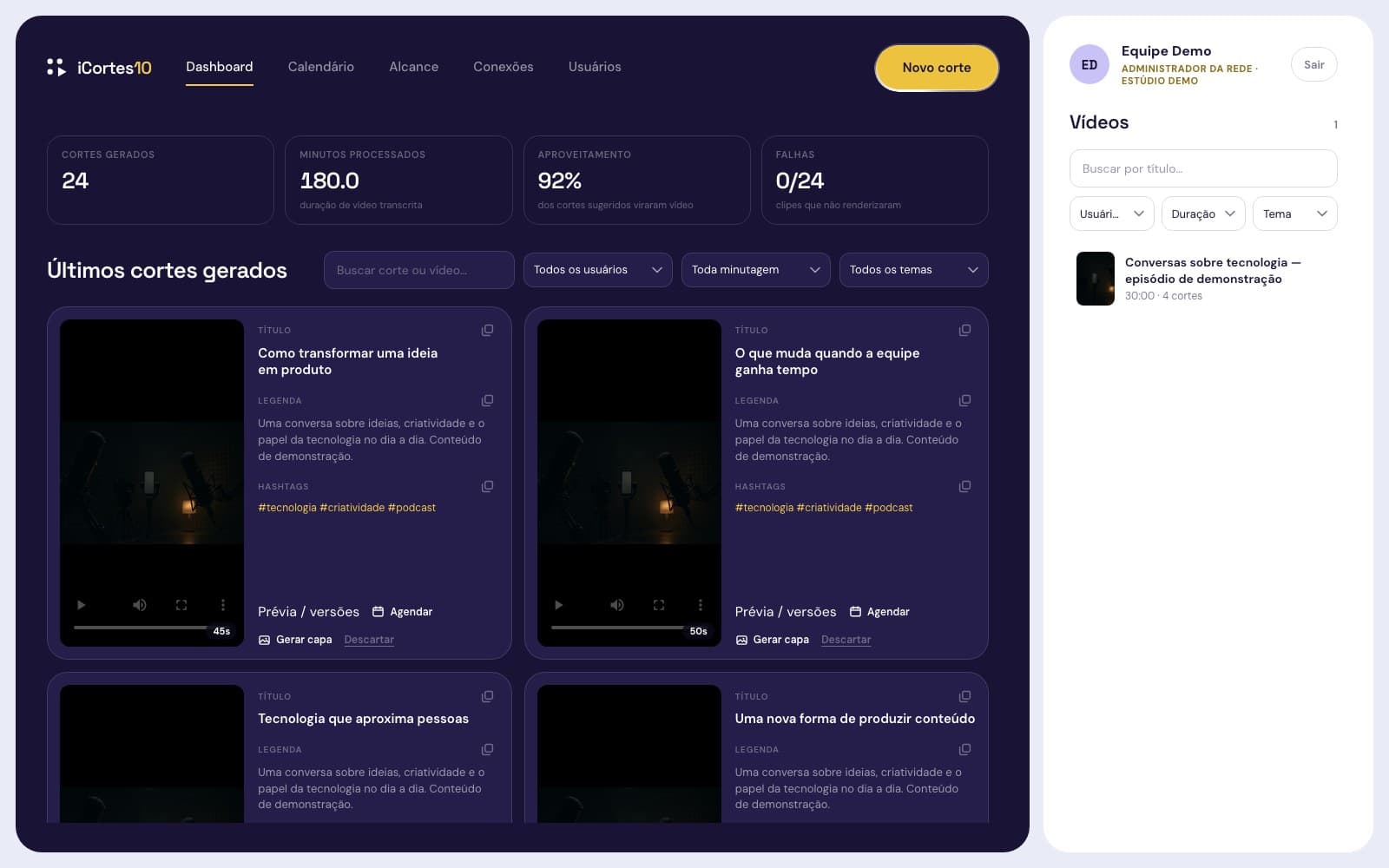Seek on the 45s clip progress bar
Image resolution: width=1389 pixels, height=868 pixels.
click(141, 627)
